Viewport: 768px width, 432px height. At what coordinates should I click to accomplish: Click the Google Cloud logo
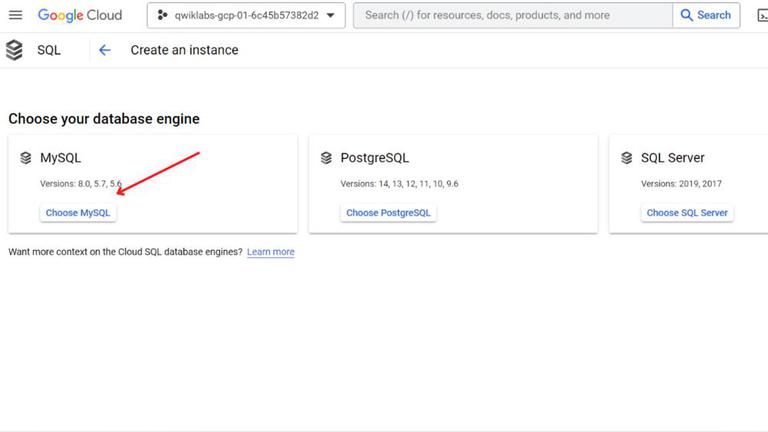tap(80, 15)
